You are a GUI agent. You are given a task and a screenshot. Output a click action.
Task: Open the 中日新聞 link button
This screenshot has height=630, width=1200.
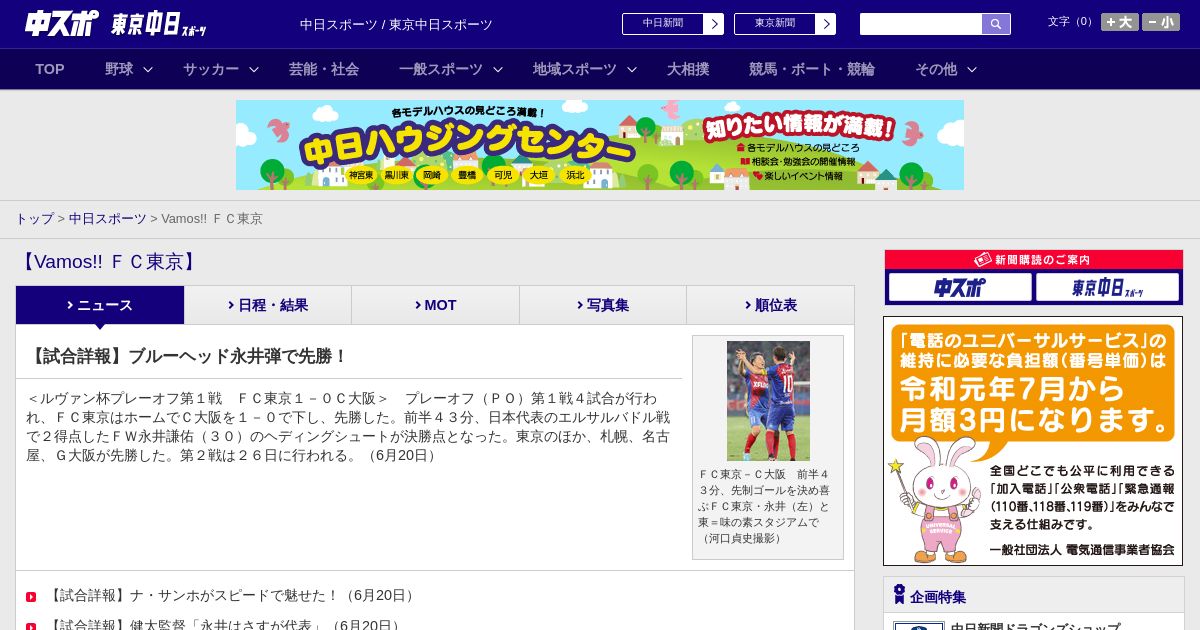point(663,24)
